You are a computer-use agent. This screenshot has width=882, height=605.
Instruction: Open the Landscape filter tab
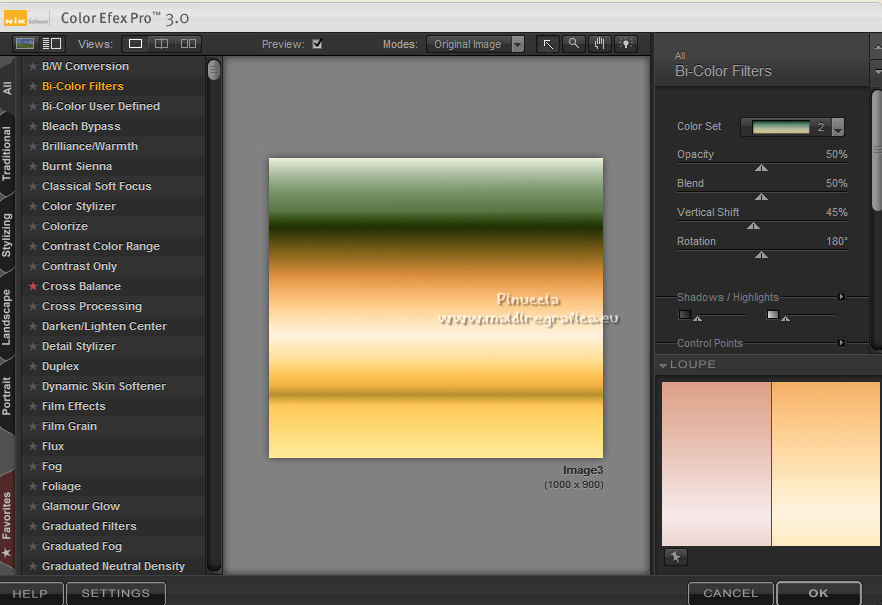pyautogui.click(x=8, y=318)
